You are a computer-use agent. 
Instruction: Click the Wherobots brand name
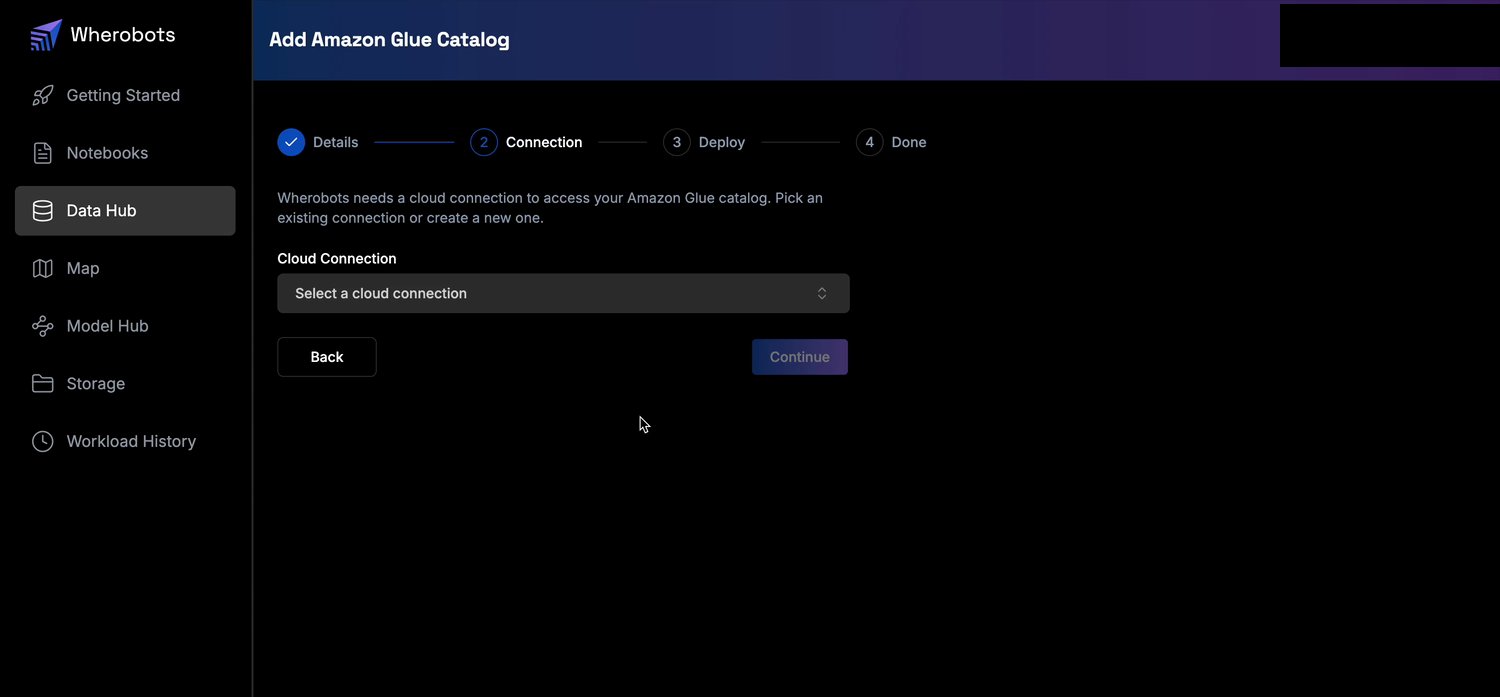[x=123, y=35]
